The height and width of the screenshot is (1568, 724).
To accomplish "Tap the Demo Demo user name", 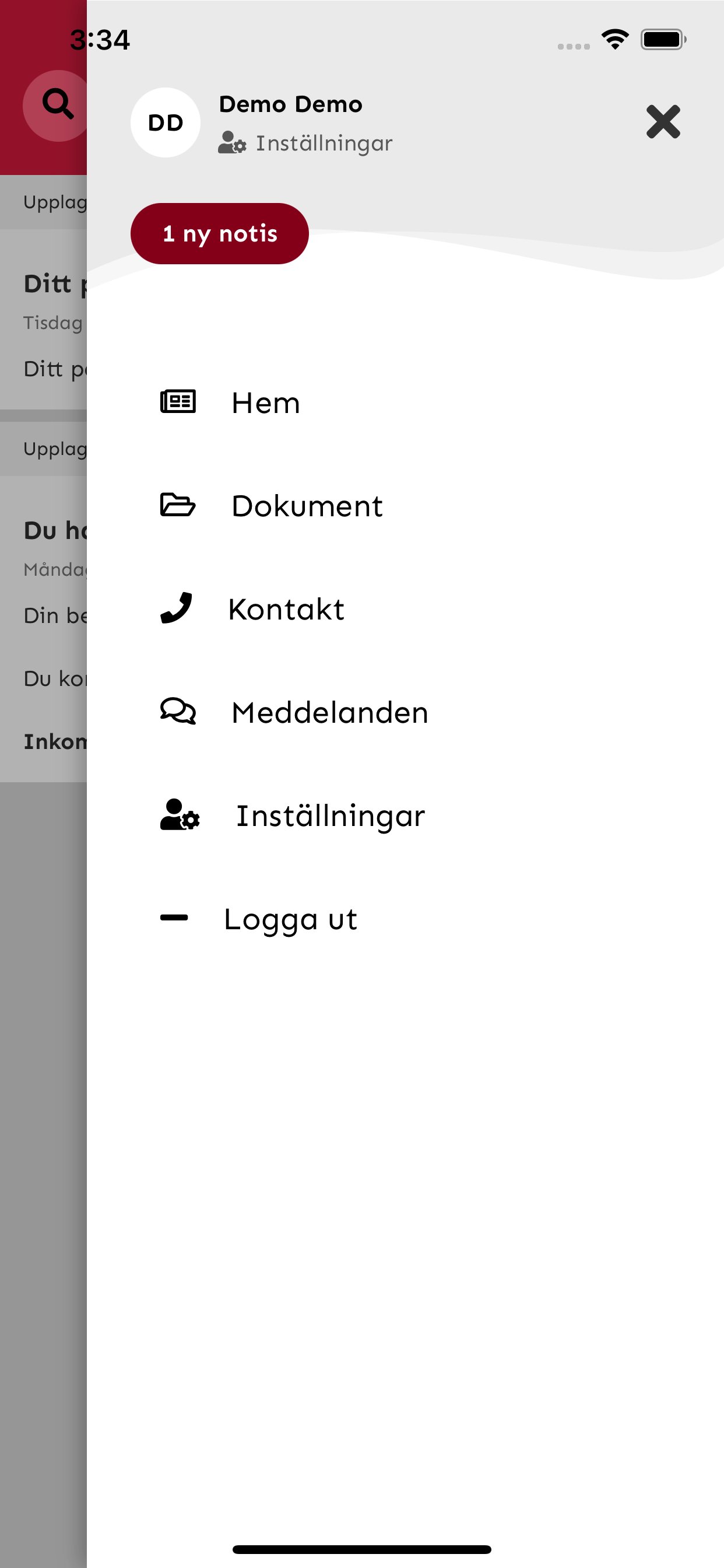I will [x=290, y=104].
